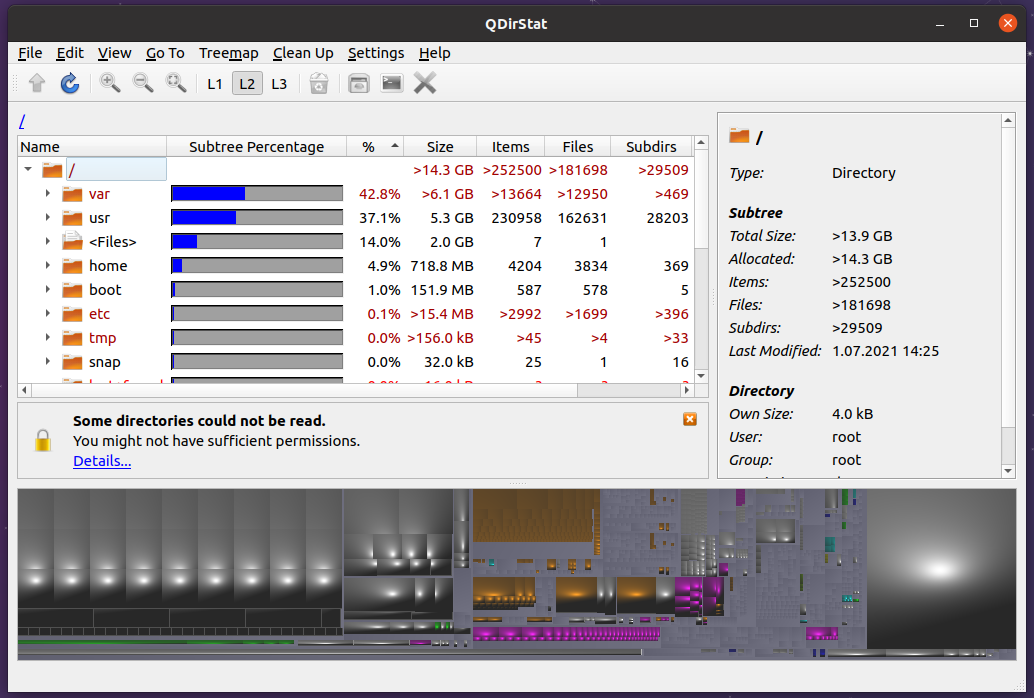Refresh the directory tree with the reload icon
1034x698 pixels.
pyautogui.click(x=70, y=83)
